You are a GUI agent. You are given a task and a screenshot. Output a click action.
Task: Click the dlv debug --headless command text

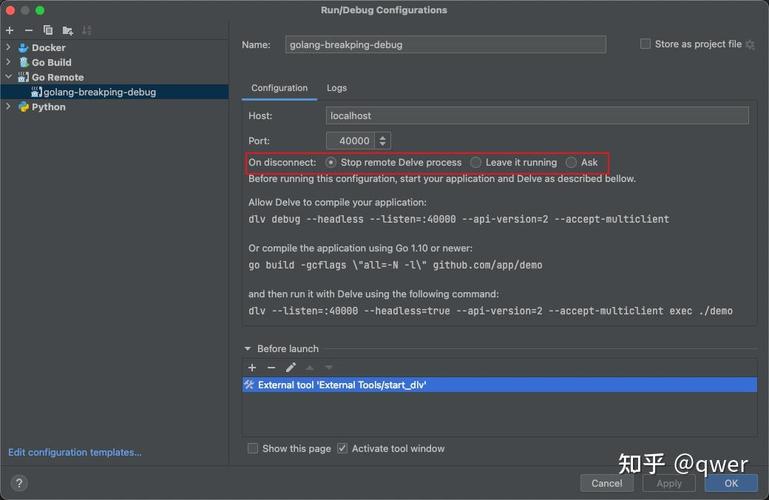(459, 219)
